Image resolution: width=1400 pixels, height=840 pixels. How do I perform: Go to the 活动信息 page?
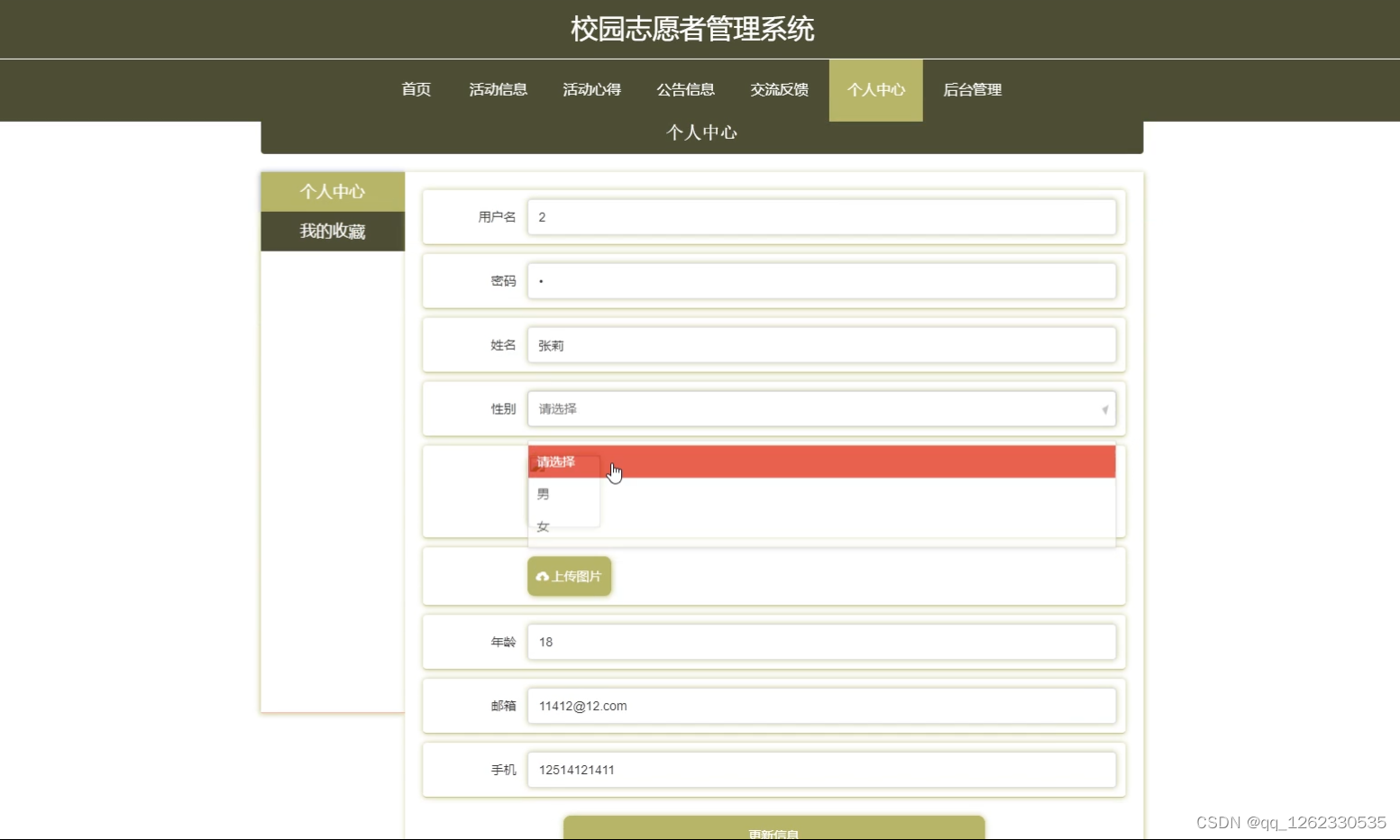(x=498, y=89)
